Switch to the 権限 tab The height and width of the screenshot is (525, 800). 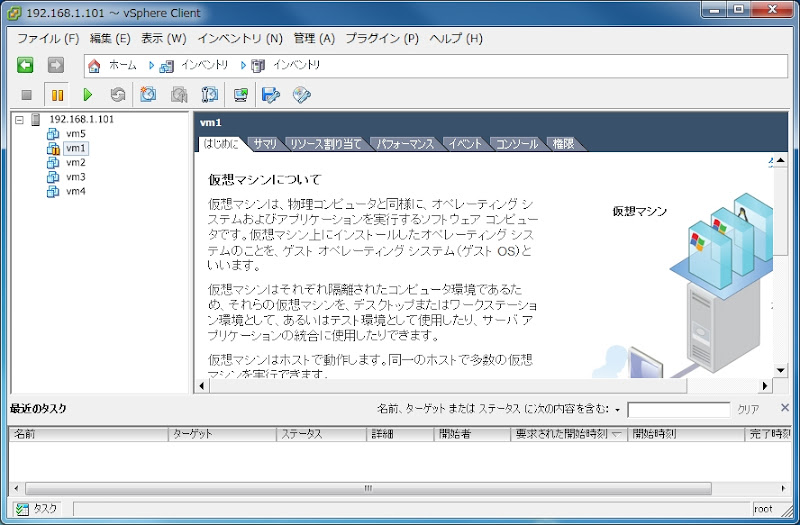click(564, 144)
